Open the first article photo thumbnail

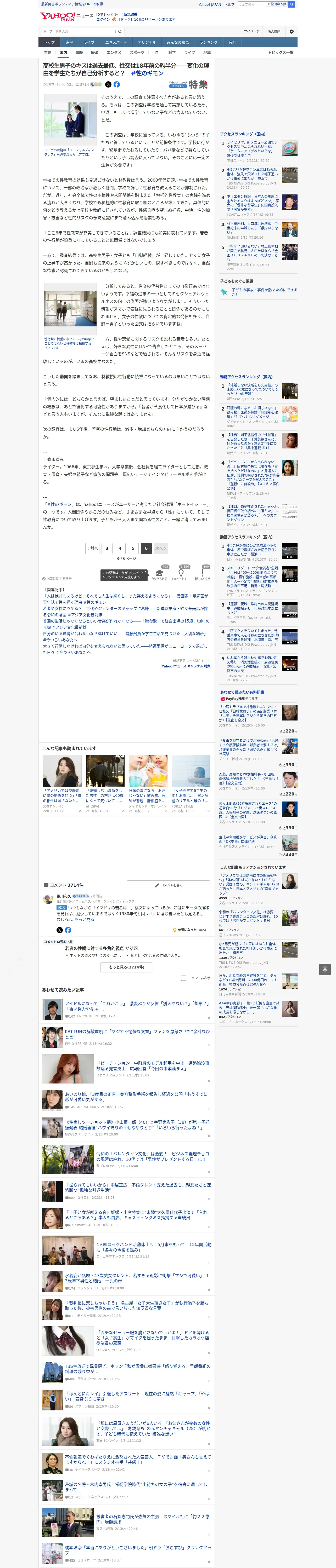click(70, 120)
